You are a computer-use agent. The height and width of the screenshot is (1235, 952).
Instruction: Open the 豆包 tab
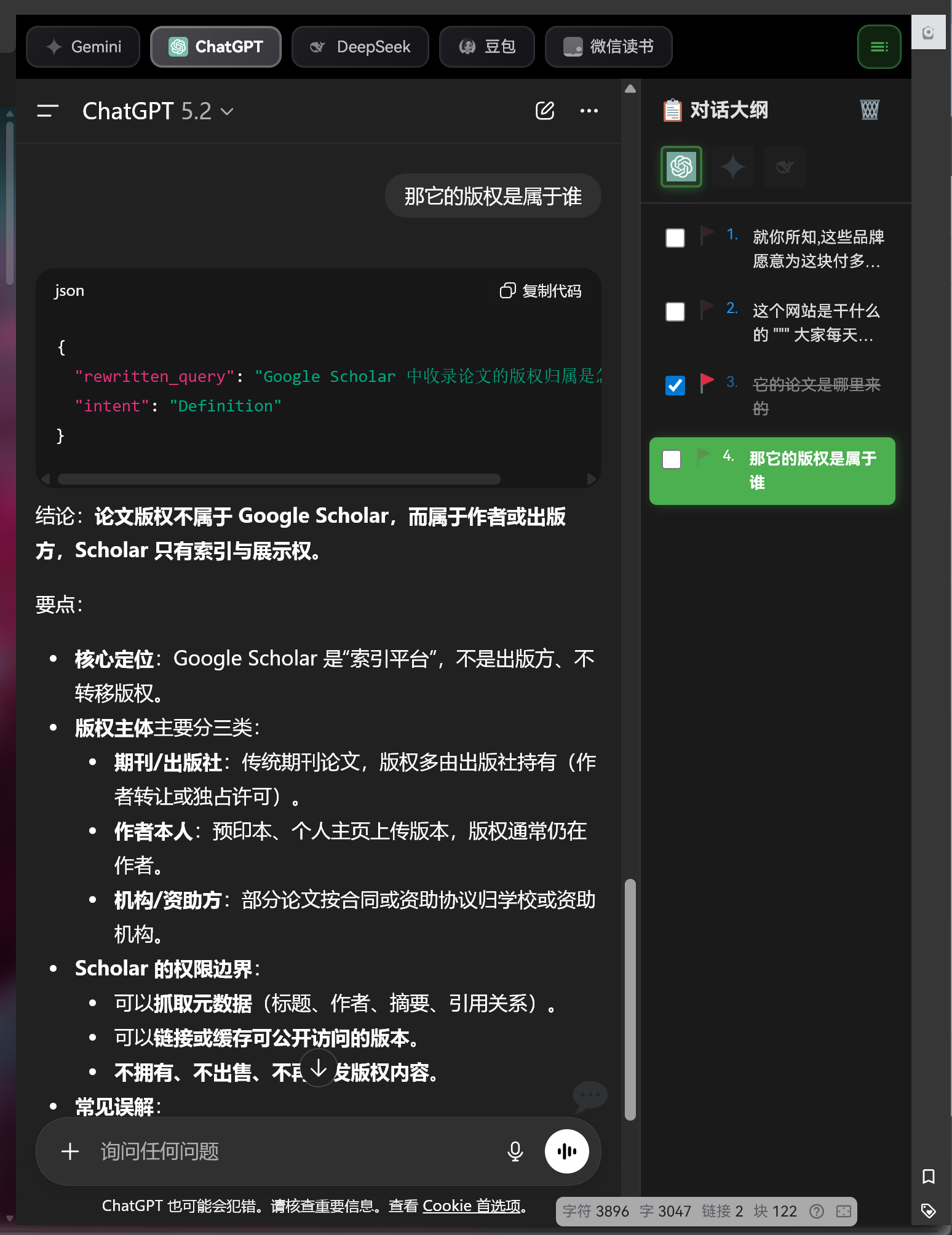pos(487,47)
